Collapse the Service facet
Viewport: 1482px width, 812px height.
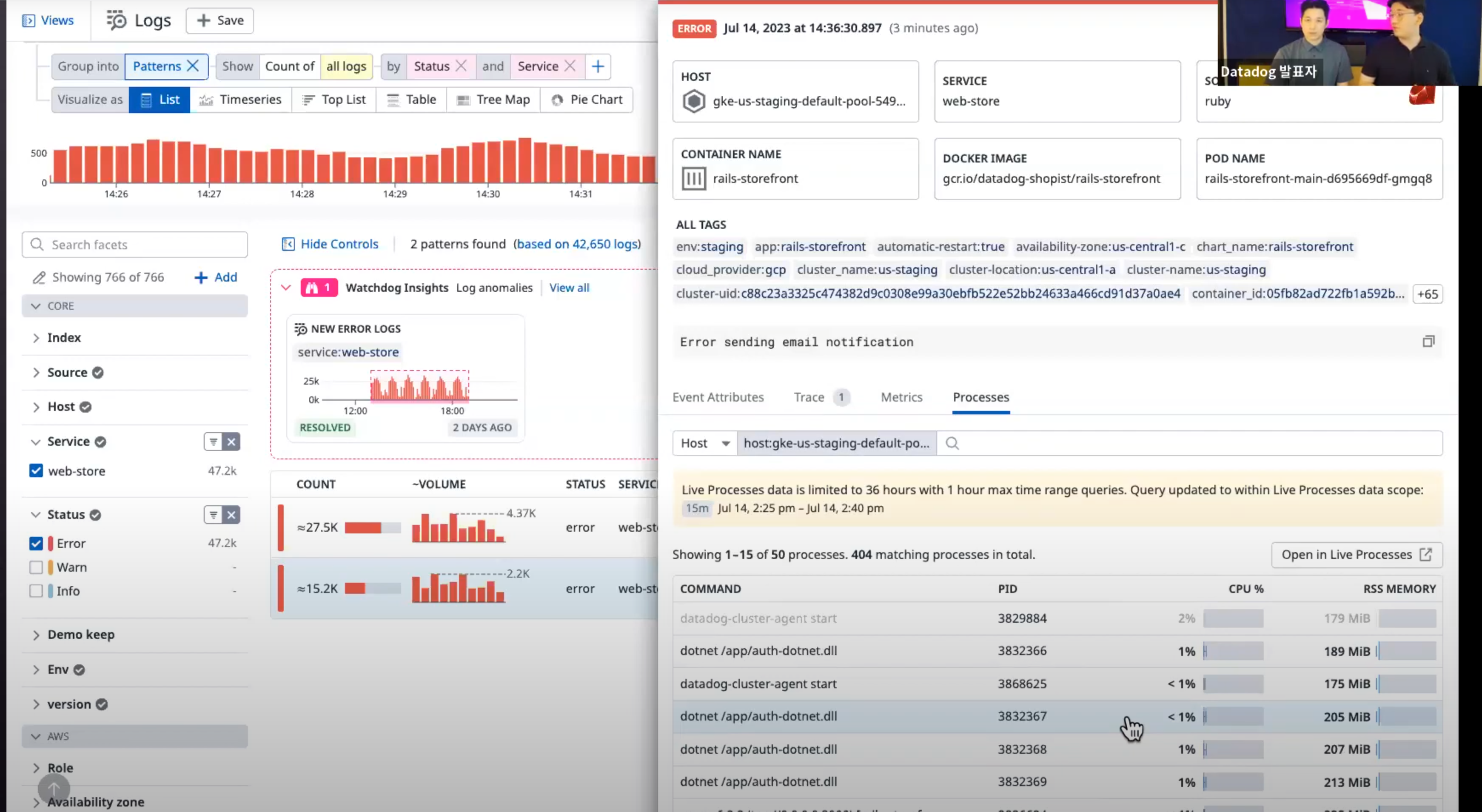click(x=36, y=442)
